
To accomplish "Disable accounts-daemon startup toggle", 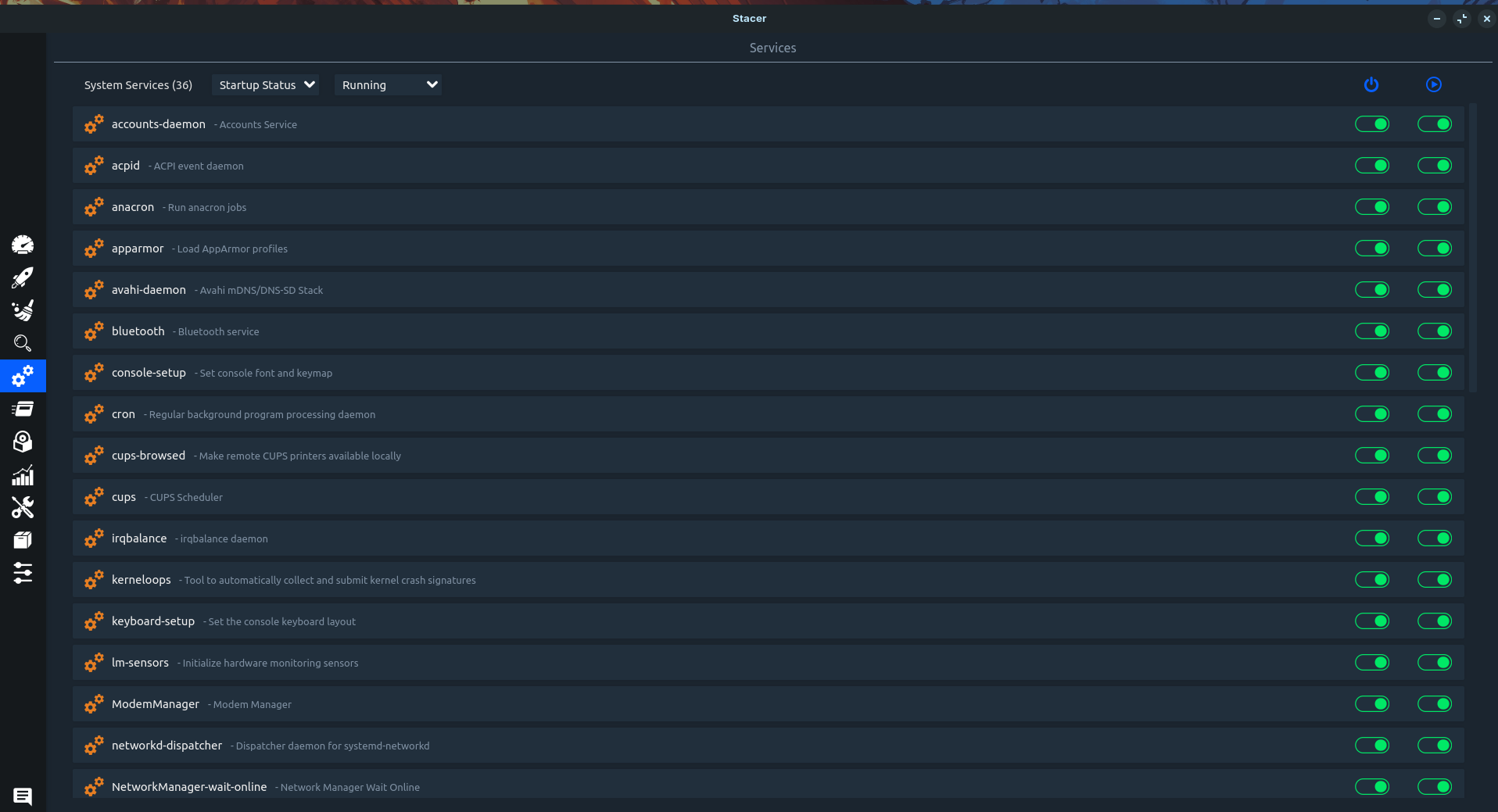I will tap(1372, 123).
